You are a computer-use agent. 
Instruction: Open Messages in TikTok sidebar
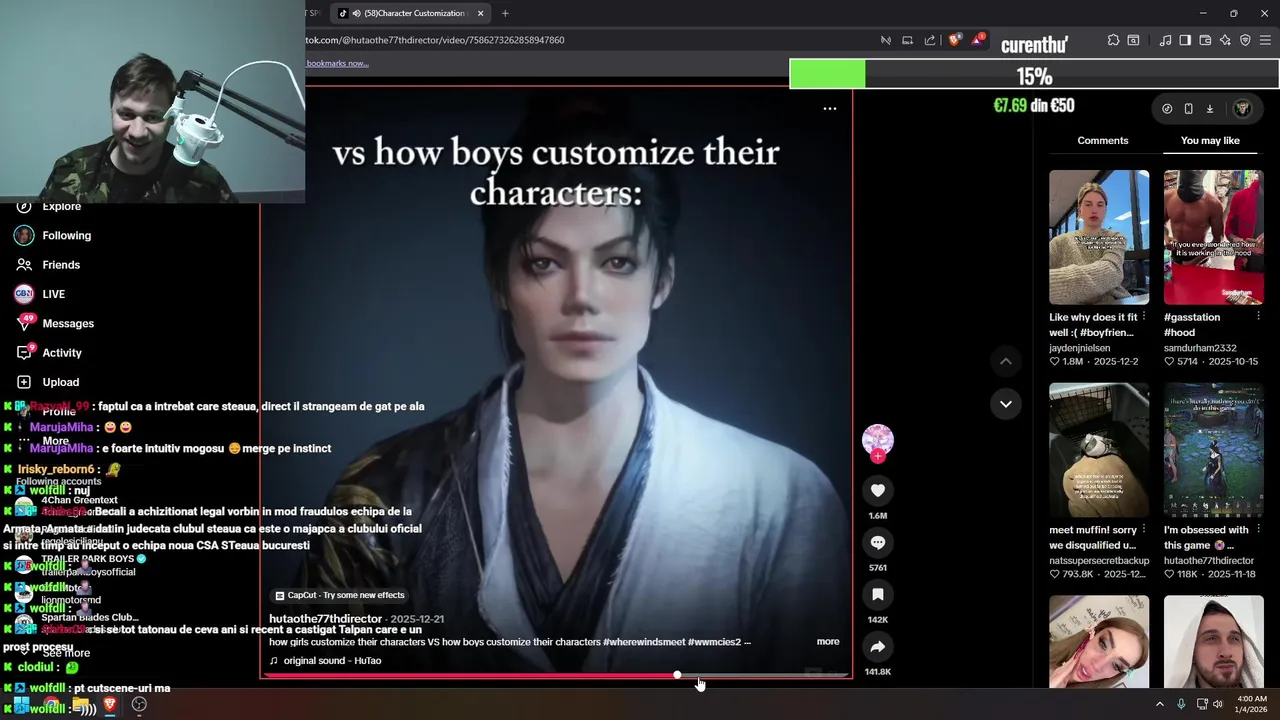55,323
